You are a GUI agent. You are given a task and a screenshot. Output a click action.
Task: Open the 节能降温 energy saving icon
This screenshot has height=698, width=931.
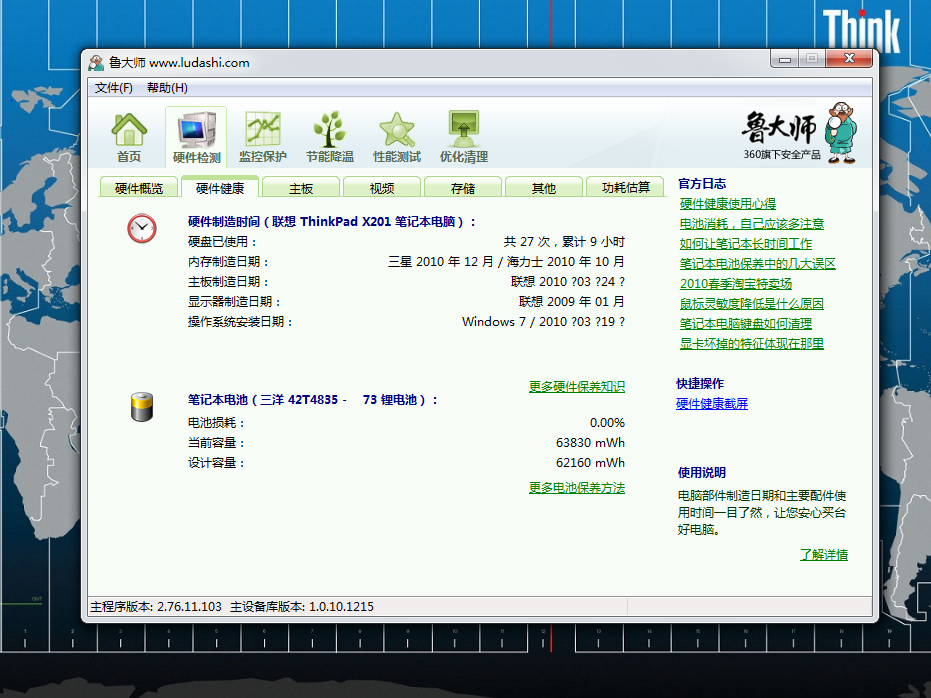click(x=330, y=138)
